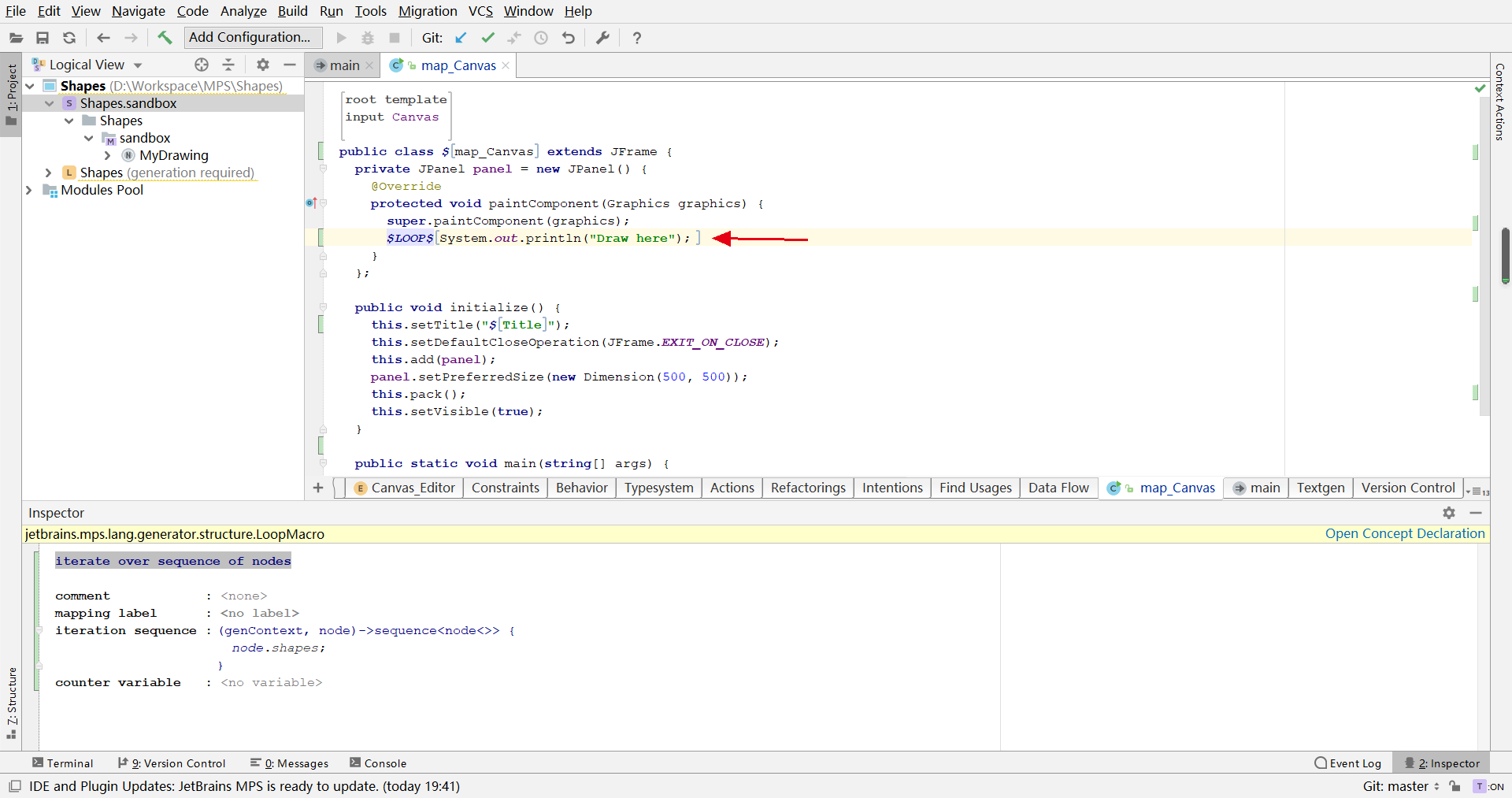Image resolution: width=1512 pixels, height=798 pixels.
Task: Start debugging with the bug icon
Action: 367,38
